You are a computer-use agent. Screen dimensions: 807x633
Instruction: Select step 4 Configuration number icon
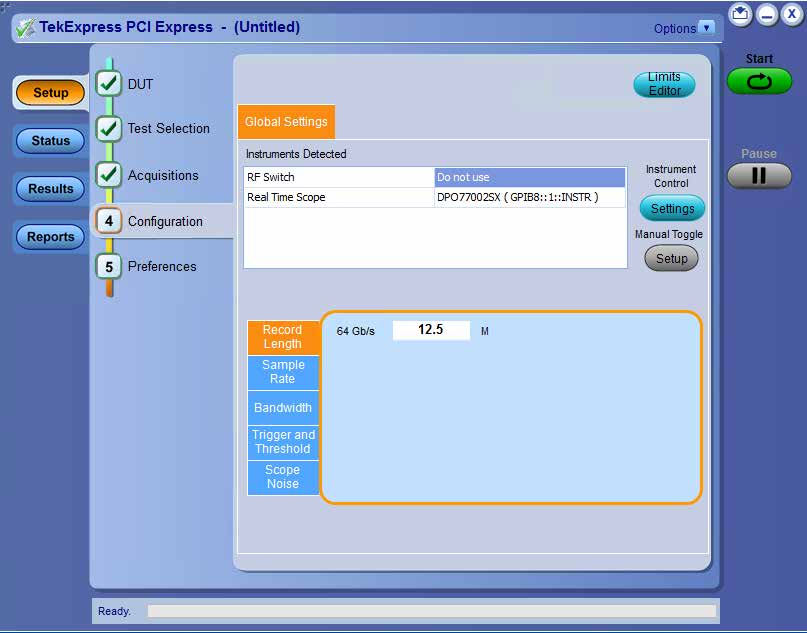tap(109, 221)
